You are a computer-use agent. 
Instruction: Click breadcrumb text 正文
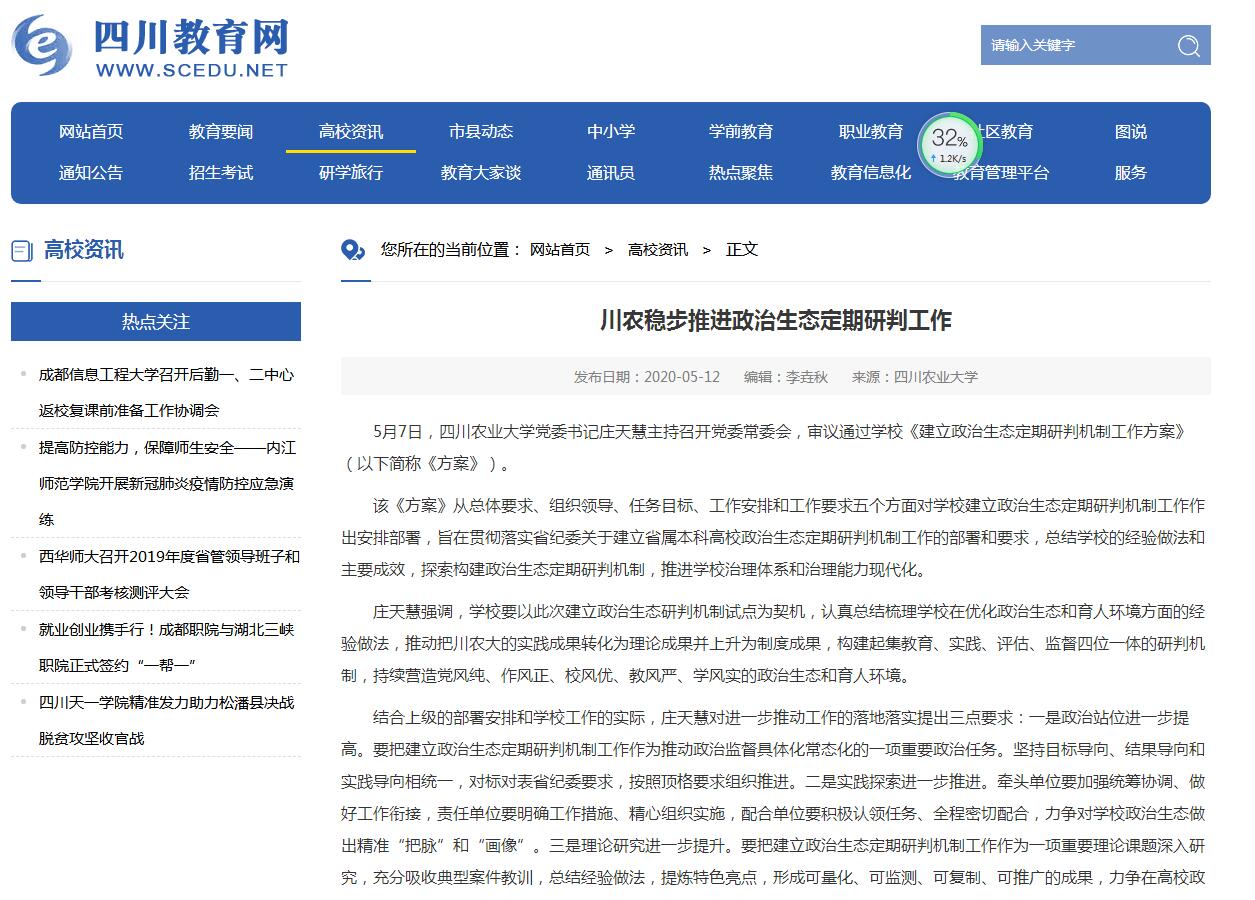[742, 250]
